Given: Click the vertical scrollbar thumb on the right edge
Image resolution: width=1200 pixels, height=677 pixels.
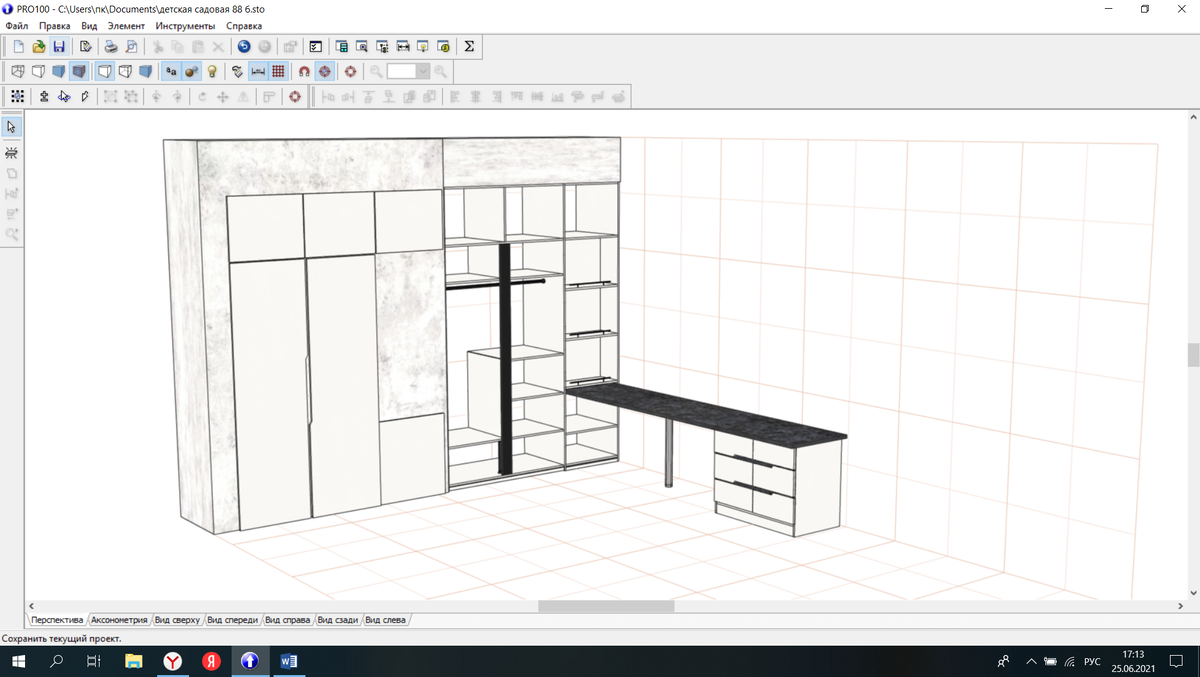Looking at the screenshot, I should coord(1192,355).
